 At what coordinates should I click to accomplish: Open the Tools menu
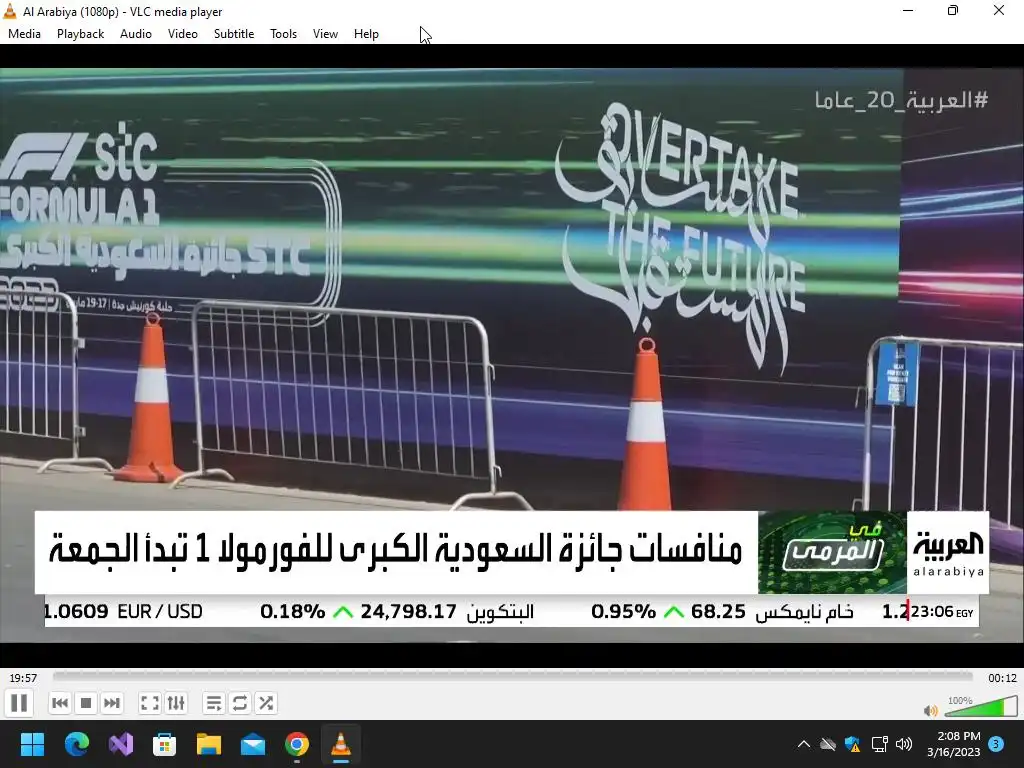click(x=283, y=34)
